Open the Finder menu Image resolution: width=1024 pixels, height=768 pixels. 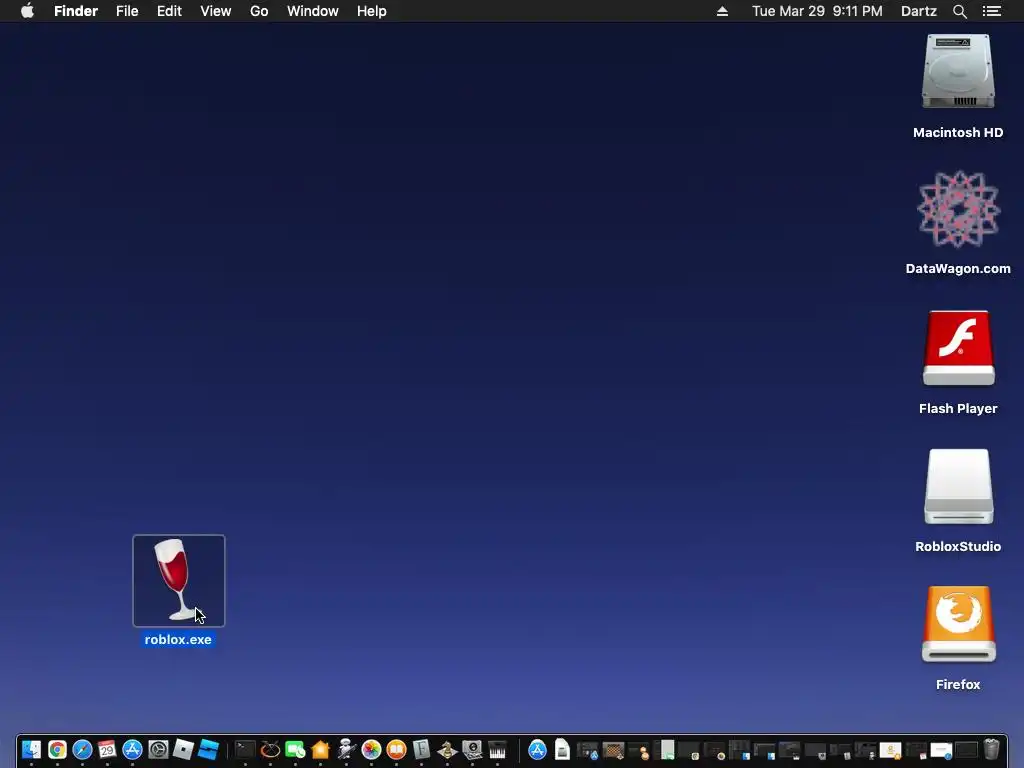click(x=76, y=11)
